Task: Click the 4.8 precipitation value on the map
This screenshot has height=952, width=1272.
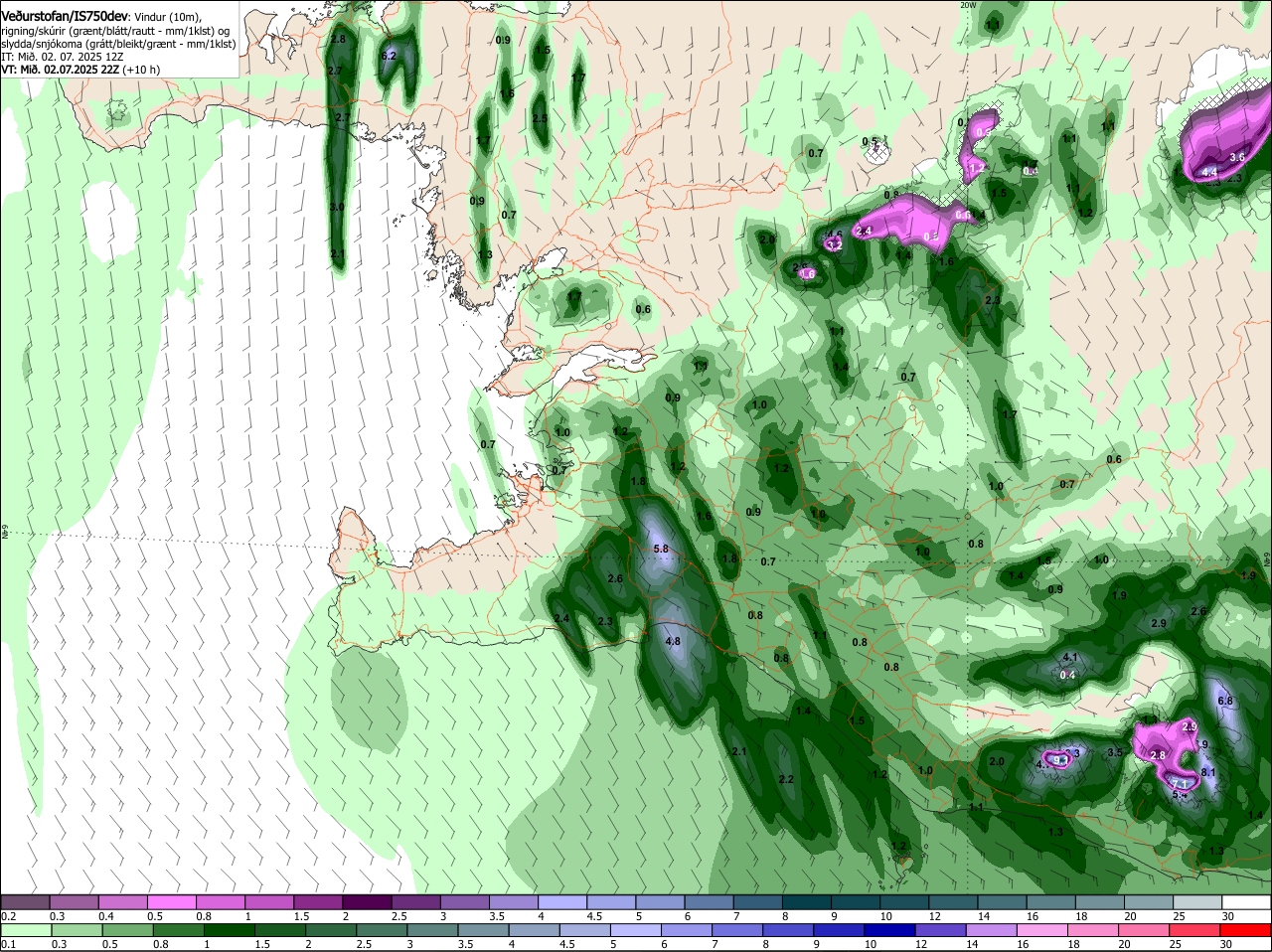Action: [673, 641]
